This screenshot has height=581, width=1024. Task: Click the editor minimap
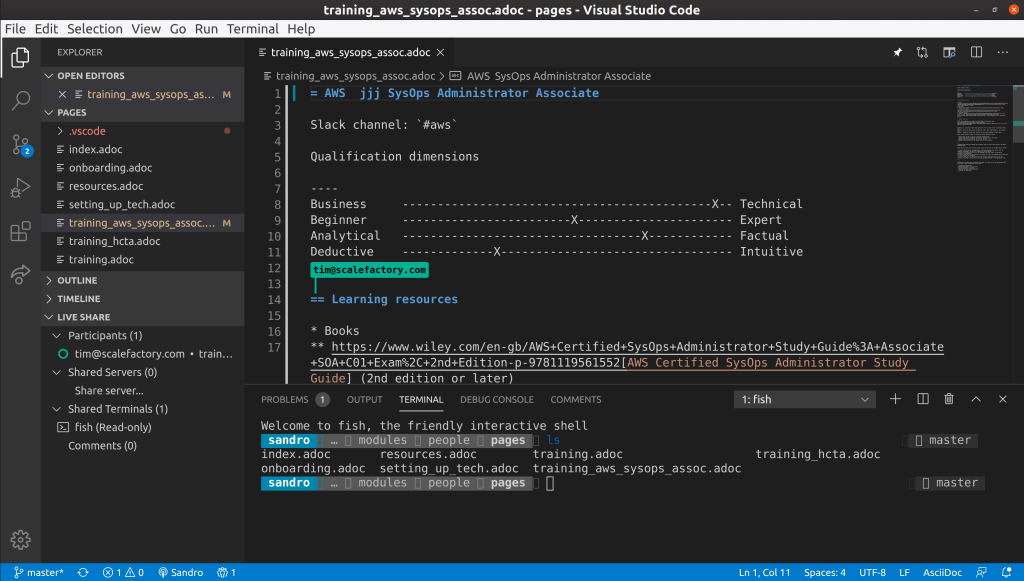(985, 127)
